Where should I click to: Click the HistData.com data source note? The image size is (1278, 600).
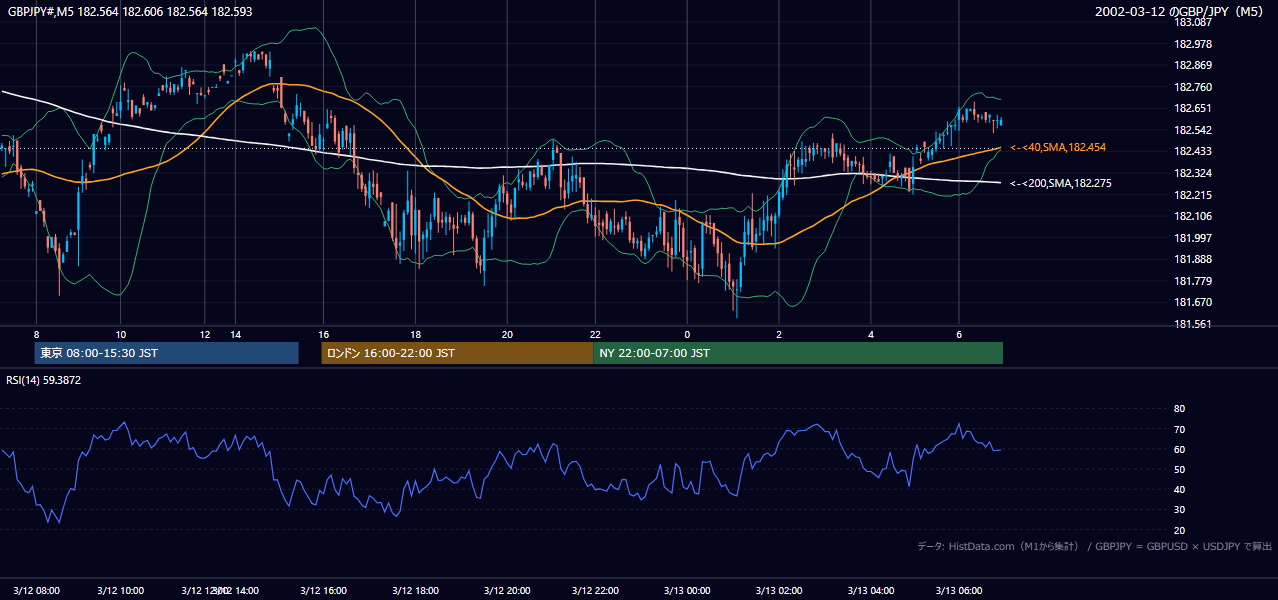[1095, 546]
